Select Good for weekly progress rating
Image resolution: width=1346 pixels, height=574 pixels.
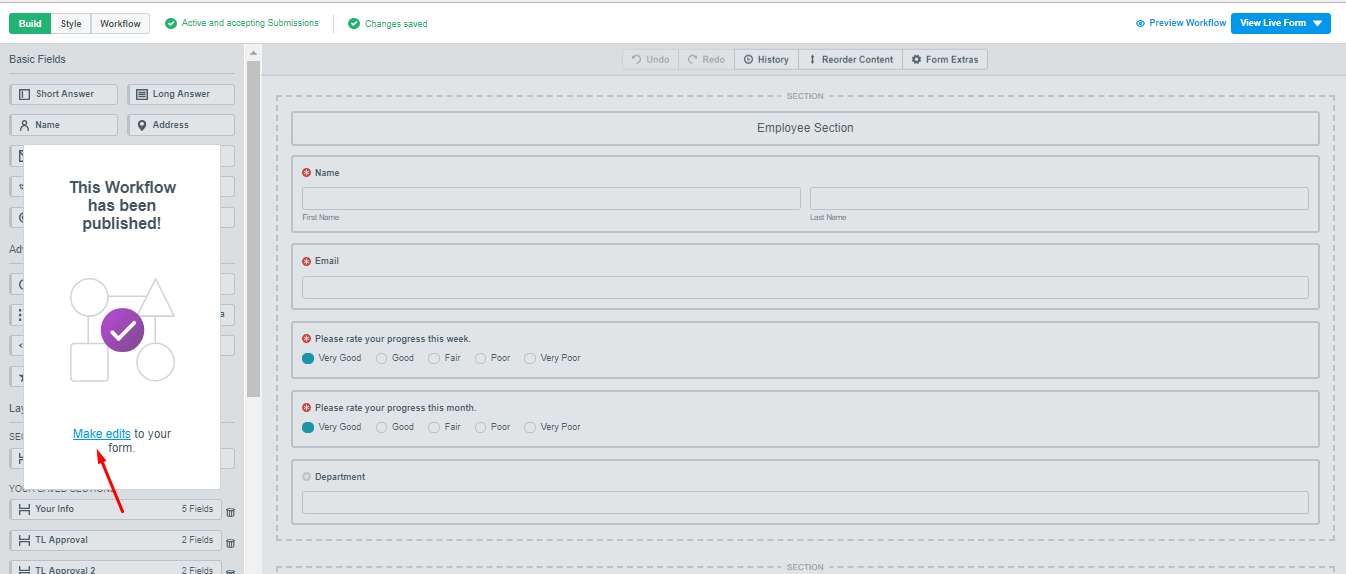click(382, 358)
